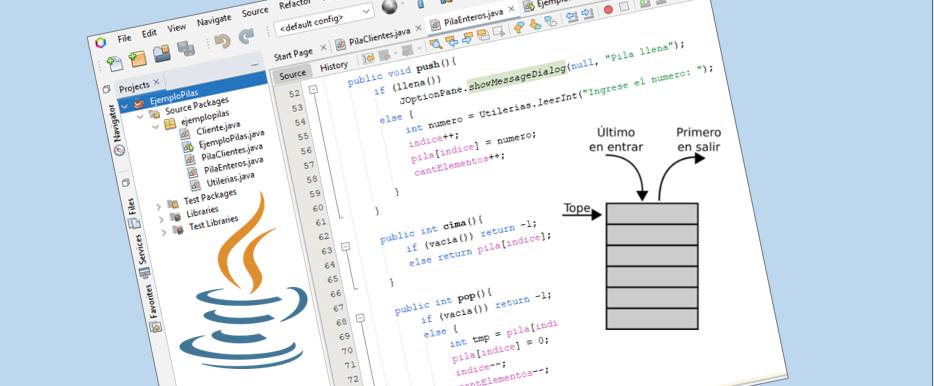Click line number 52 in gutter
934x386 pixels.
(294, 94)
